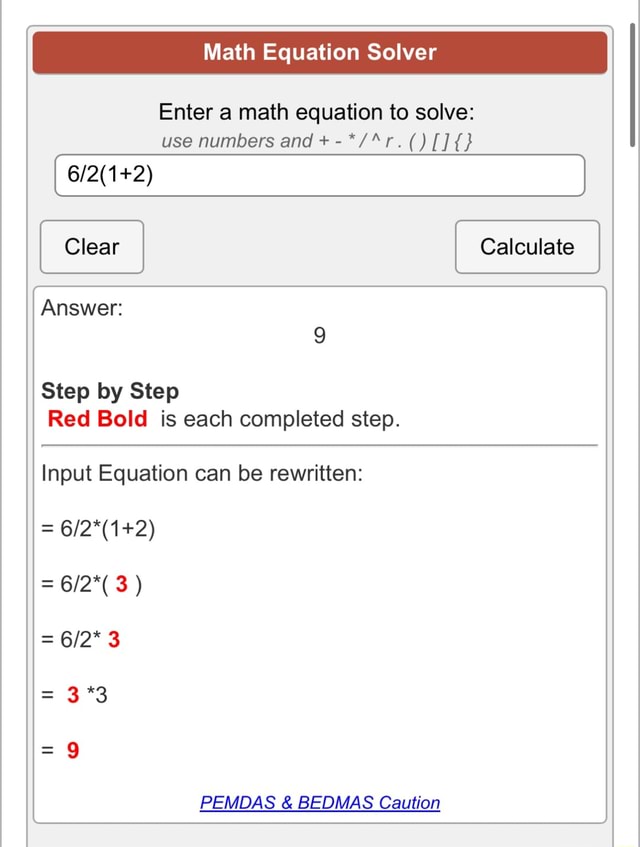Open the PEMDAS & BEDMAS Caution link

point(319,803)
